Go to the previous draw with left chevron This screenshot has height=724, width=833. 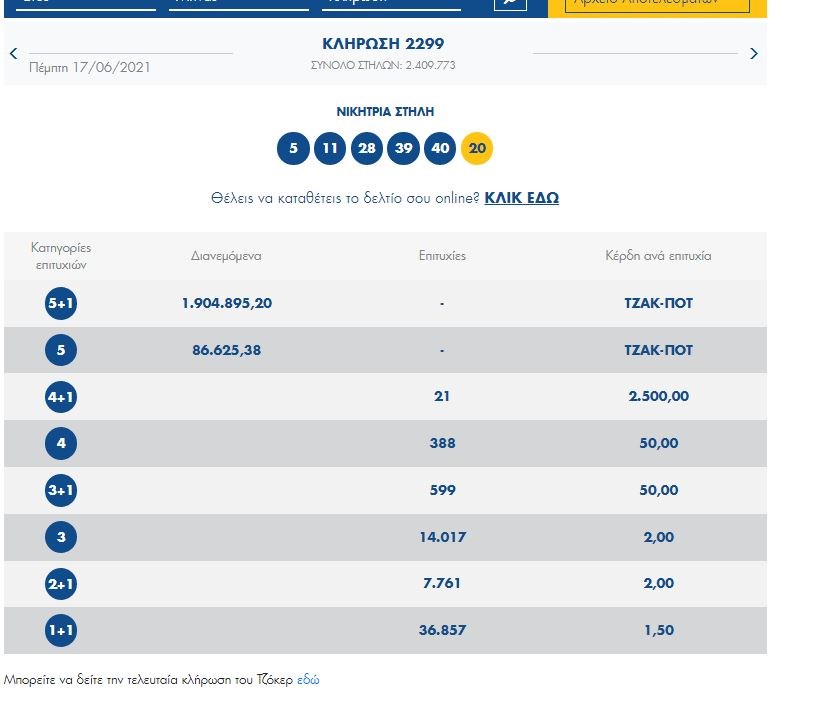(x=14, y=53)
